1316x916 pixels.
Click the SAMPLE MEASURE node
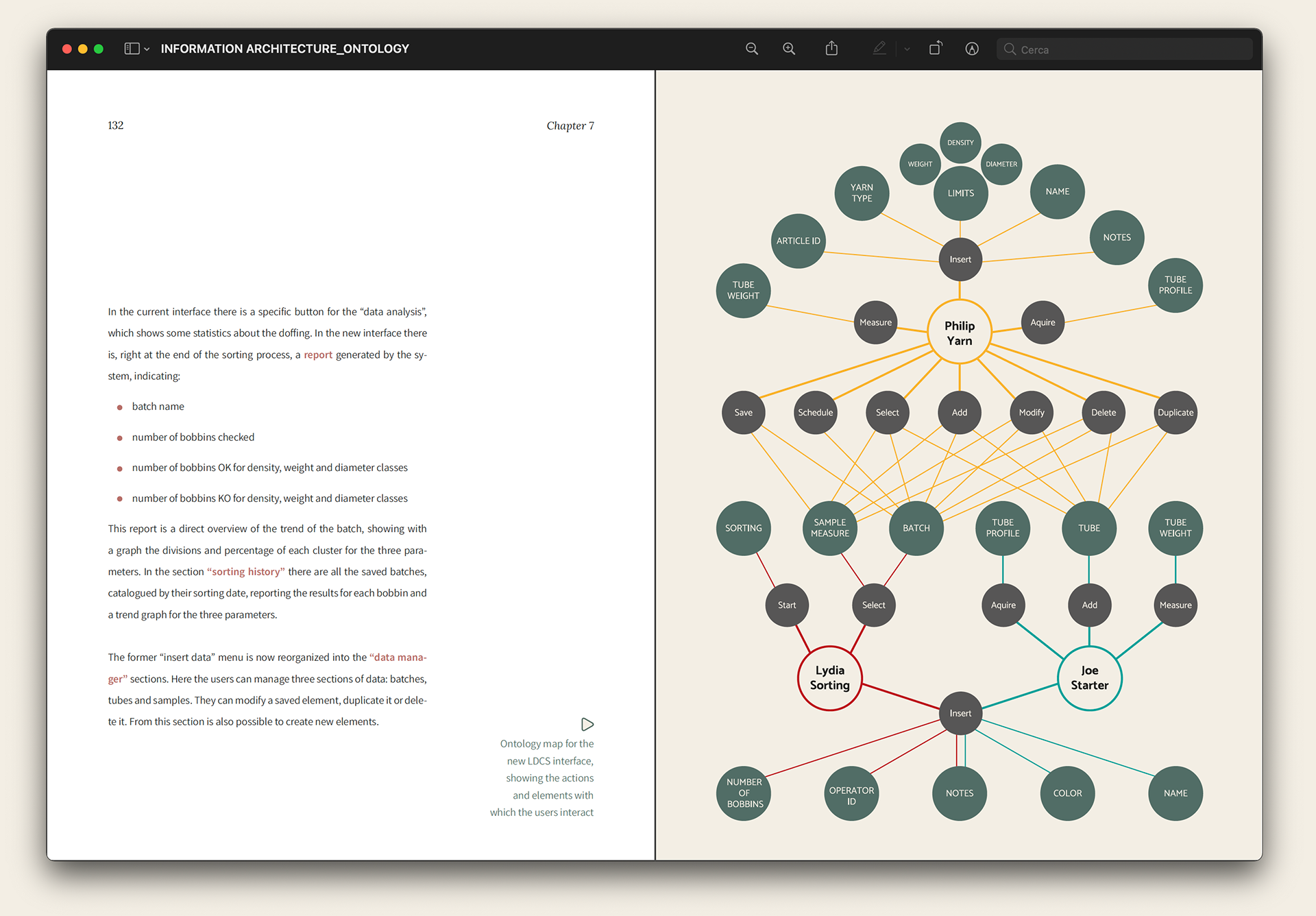pyautogui.click(x=829, y=528)
